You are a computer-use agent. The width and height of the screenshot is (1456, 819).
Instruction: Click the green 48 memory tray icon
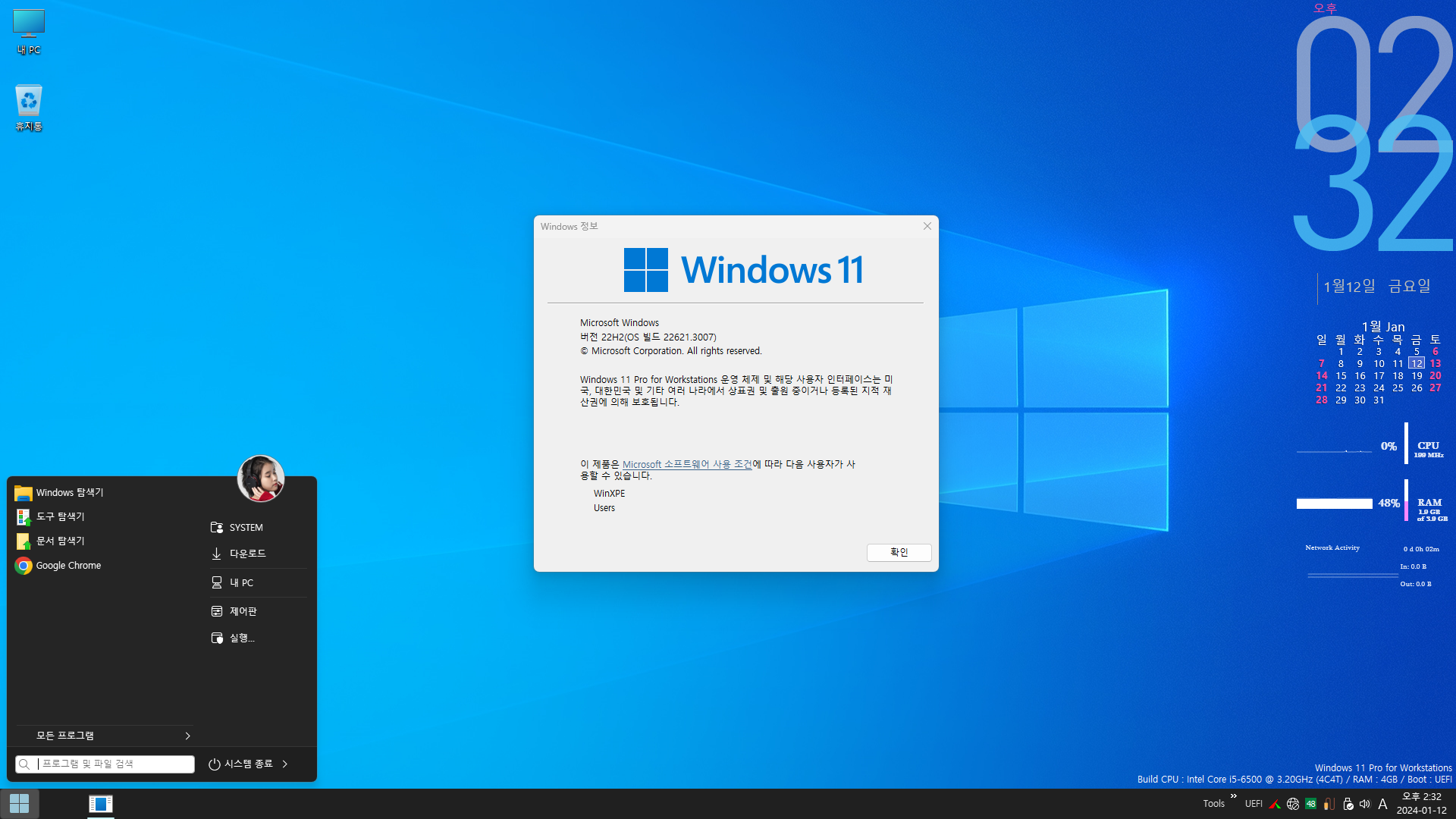pyautogui.click(x=1310, y=804)
